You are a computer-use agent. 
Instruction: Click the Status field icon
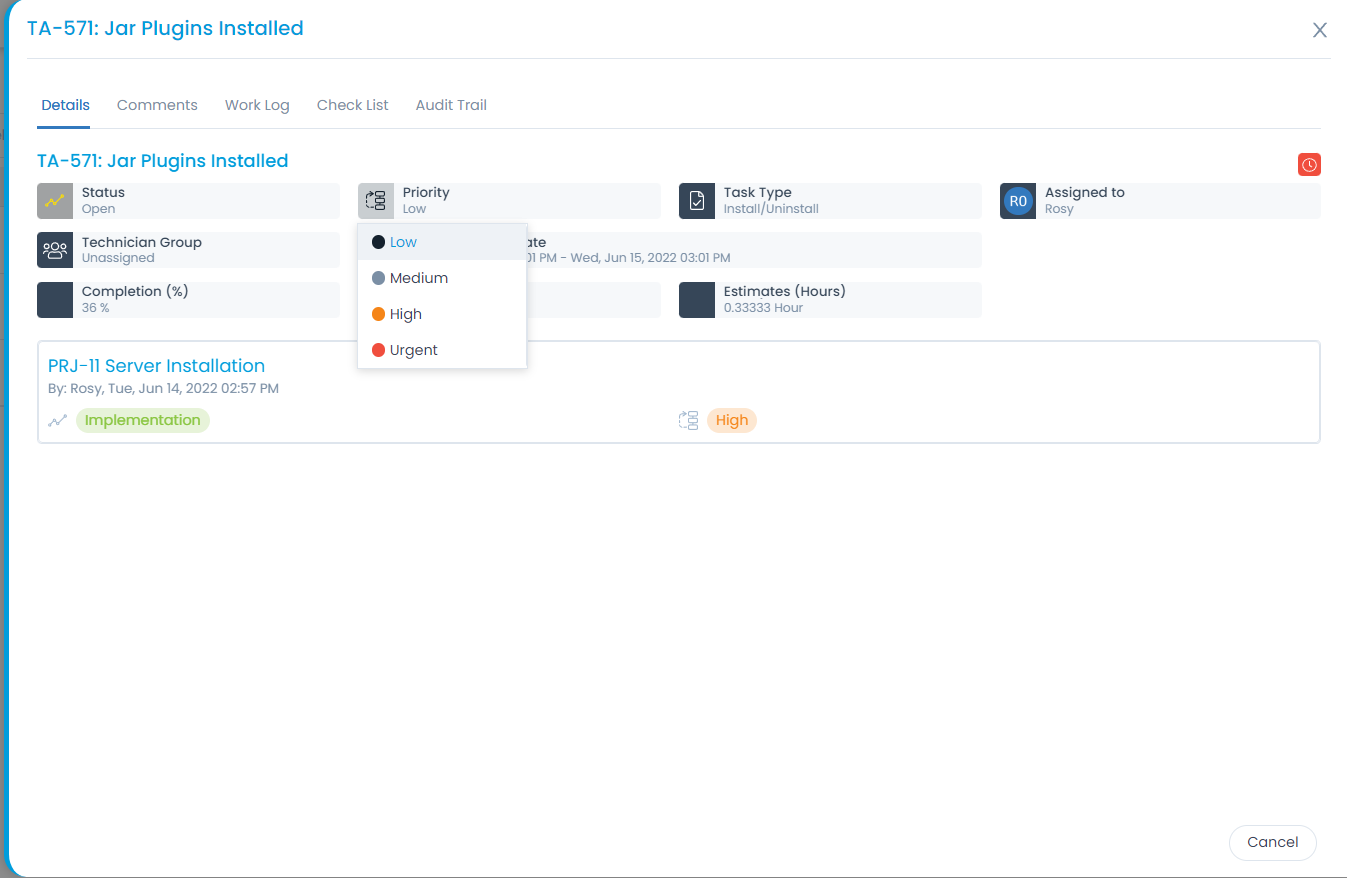[55, 200]
